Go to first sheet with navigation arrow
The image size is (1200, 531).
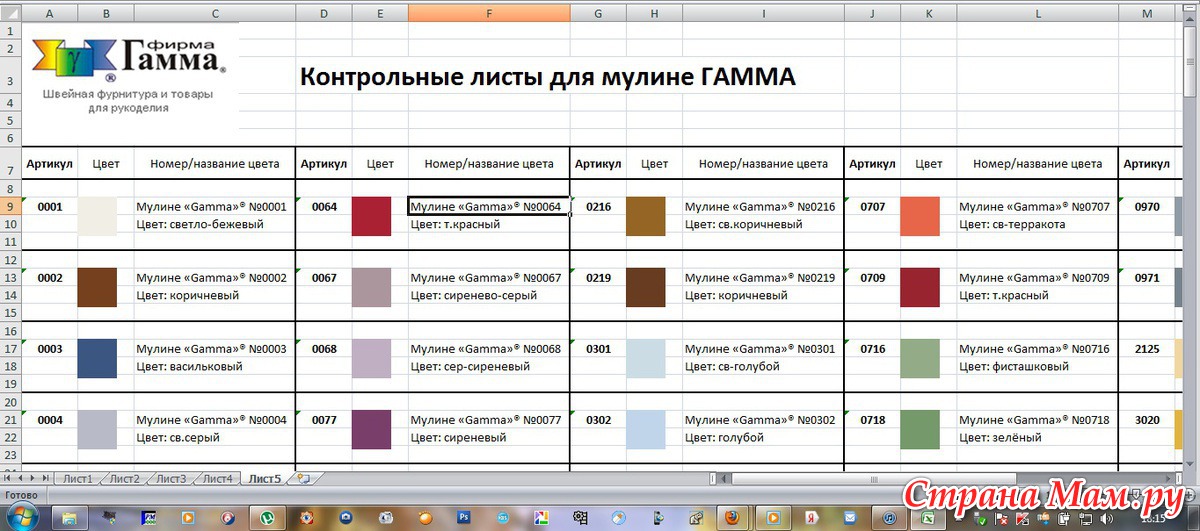[8, 479]
